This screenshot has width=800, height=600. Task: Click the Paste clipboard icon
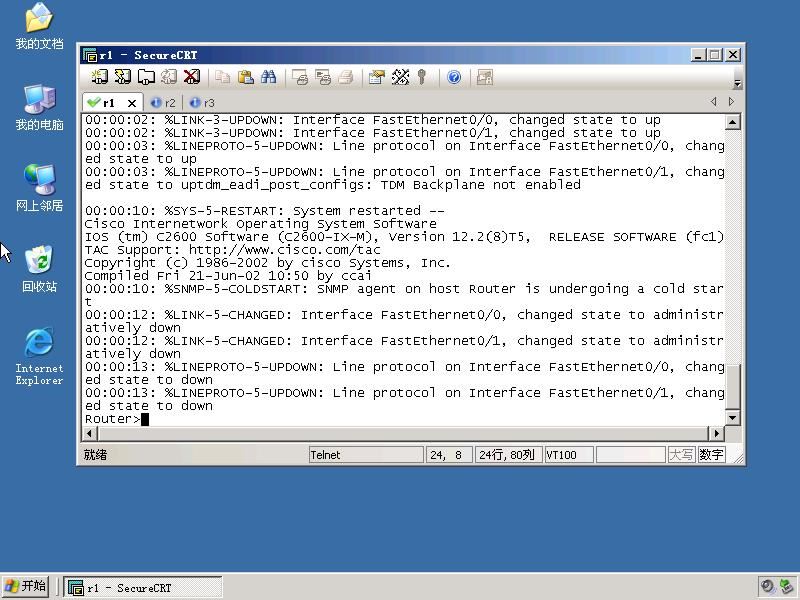[246, 77]
